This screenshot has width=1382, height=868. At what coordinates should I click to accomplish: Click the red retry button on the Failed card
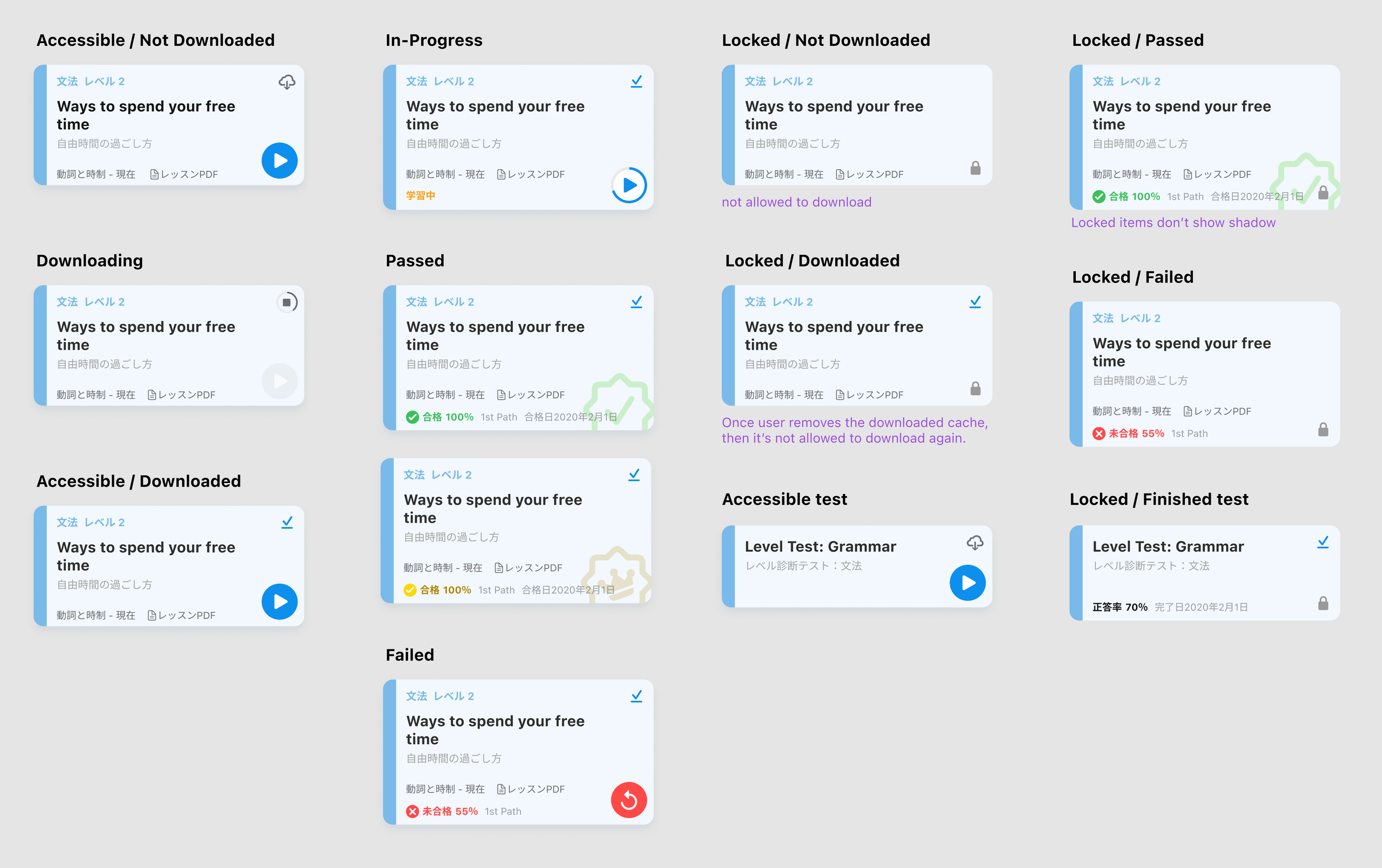(629, 799)
